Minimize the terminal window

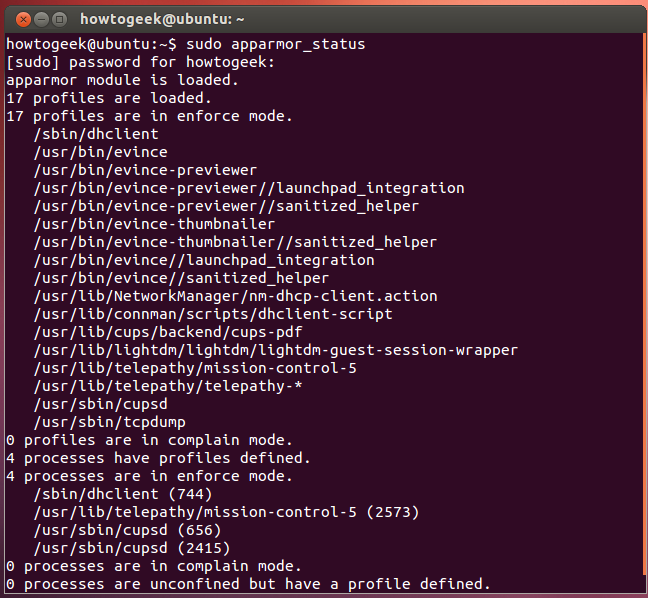(41, 18)
